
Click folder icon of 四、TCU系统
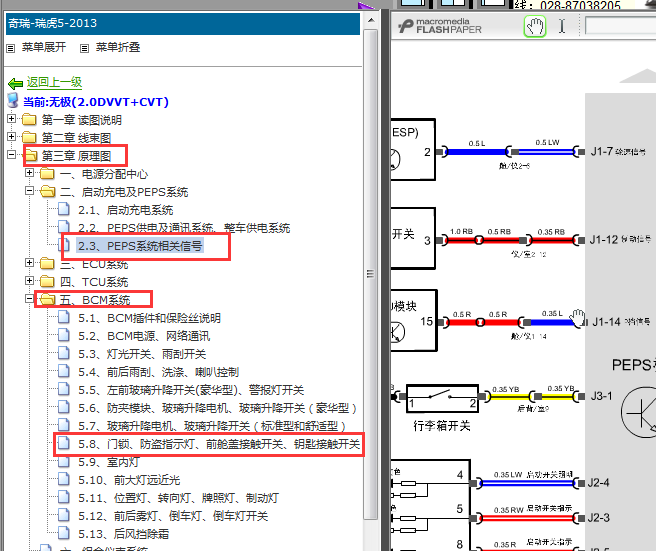coord(47,281)
